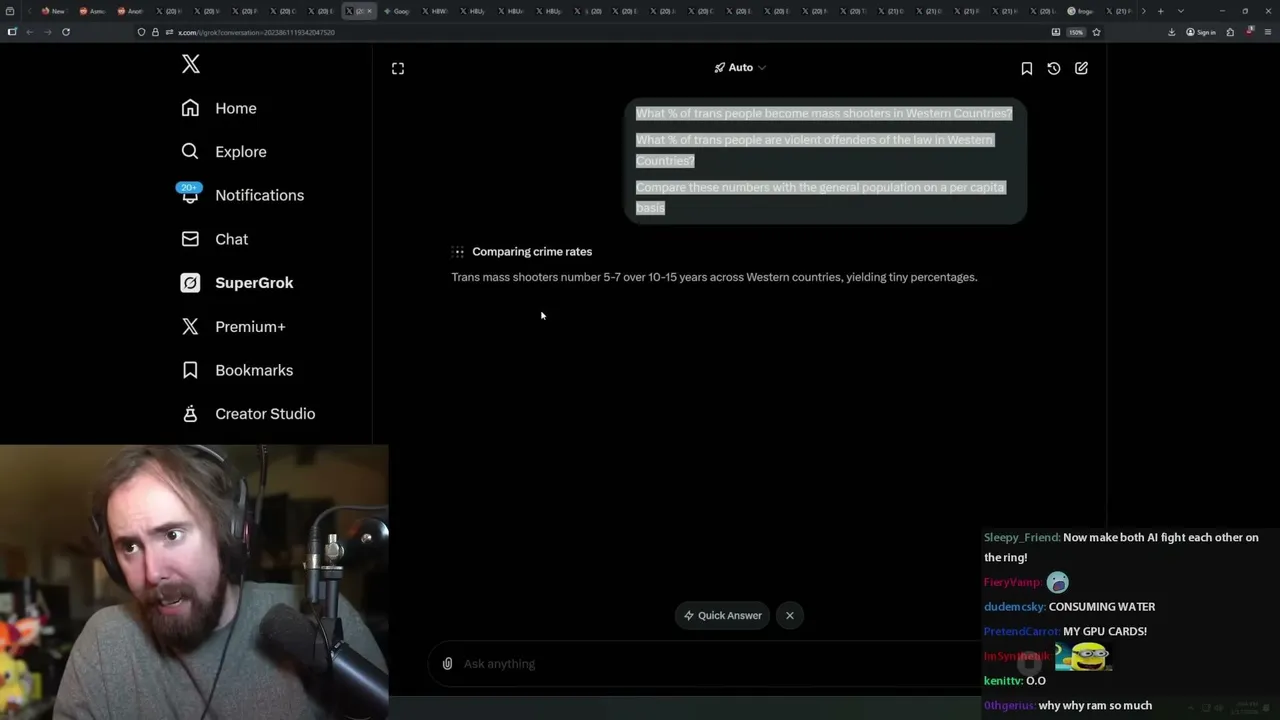
Task: Click the Comparing crime rates thinking header
Action: 532,252
